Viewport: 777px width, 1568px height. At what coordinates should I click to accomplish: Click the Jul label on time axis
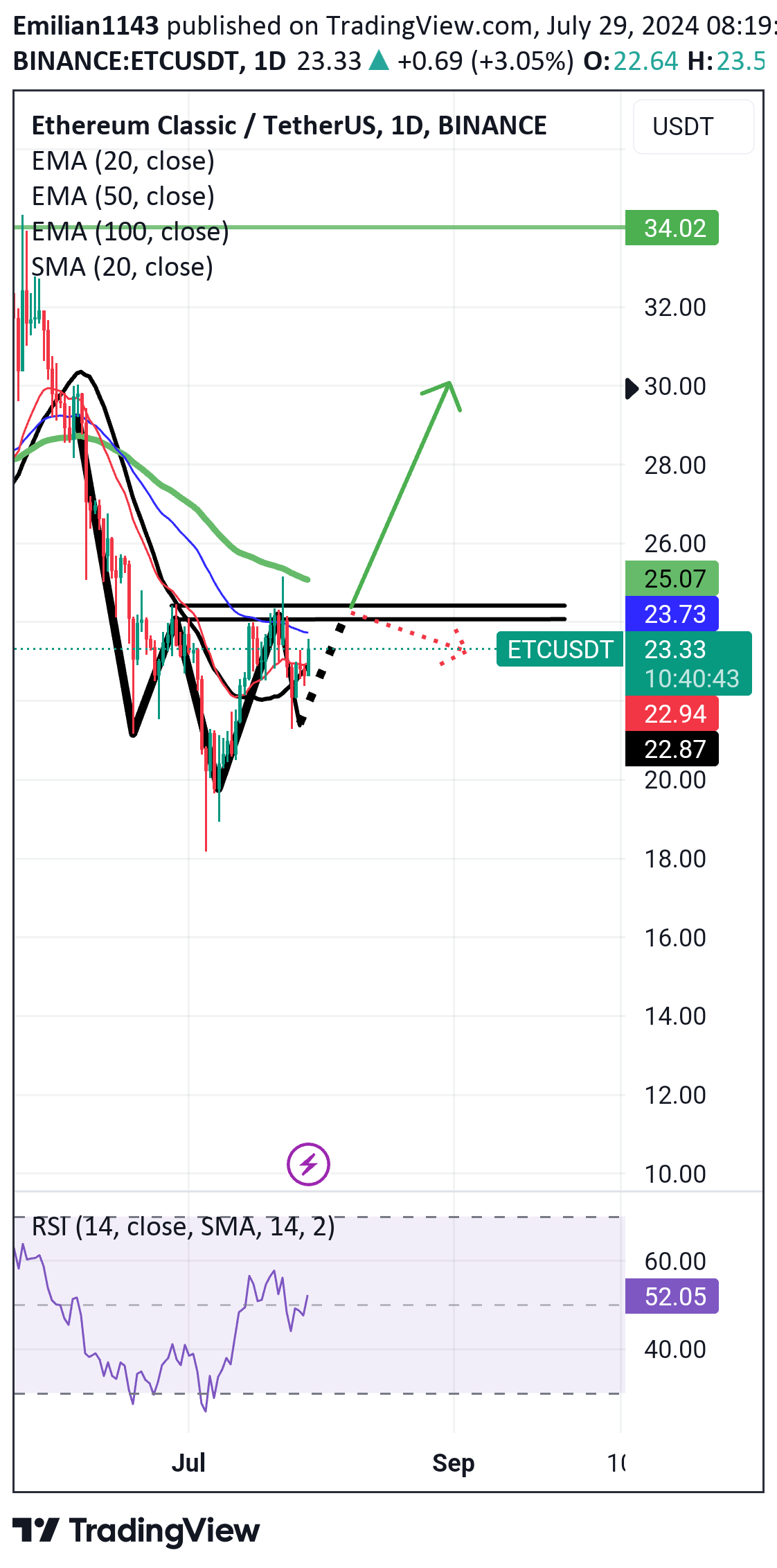pyautogui.click(x=188, y=1463)
